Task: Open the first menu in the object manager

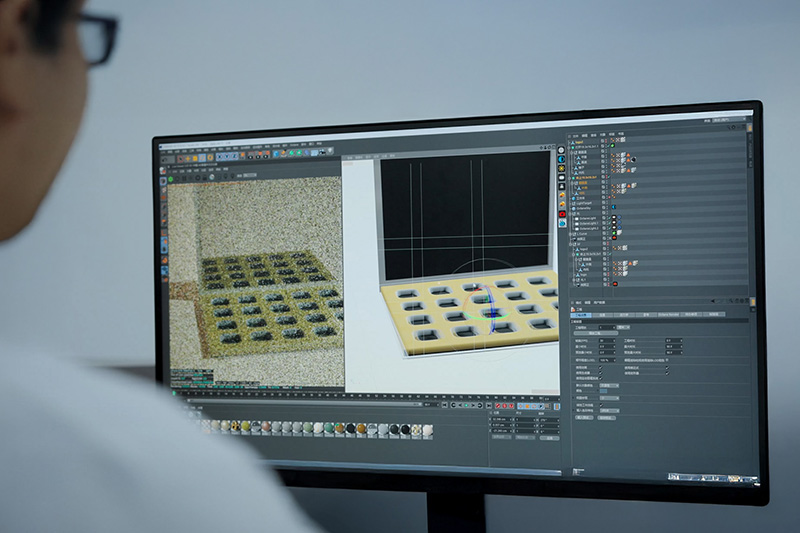Action: [x=574, y=134]
